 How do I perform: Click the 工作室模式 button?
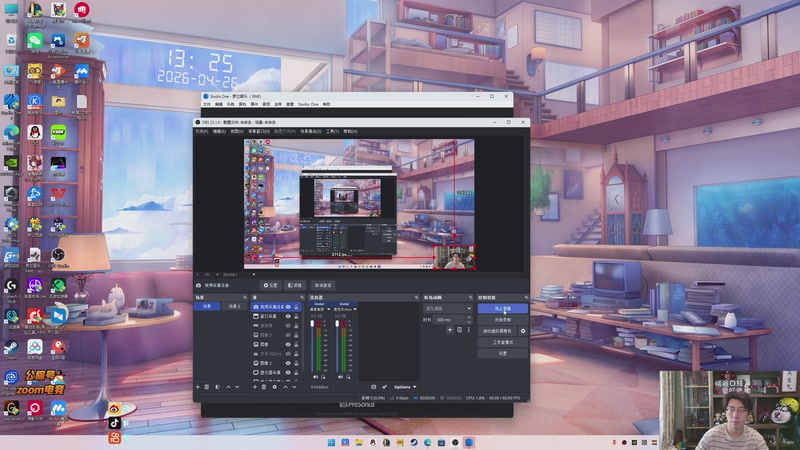point(503,342)
